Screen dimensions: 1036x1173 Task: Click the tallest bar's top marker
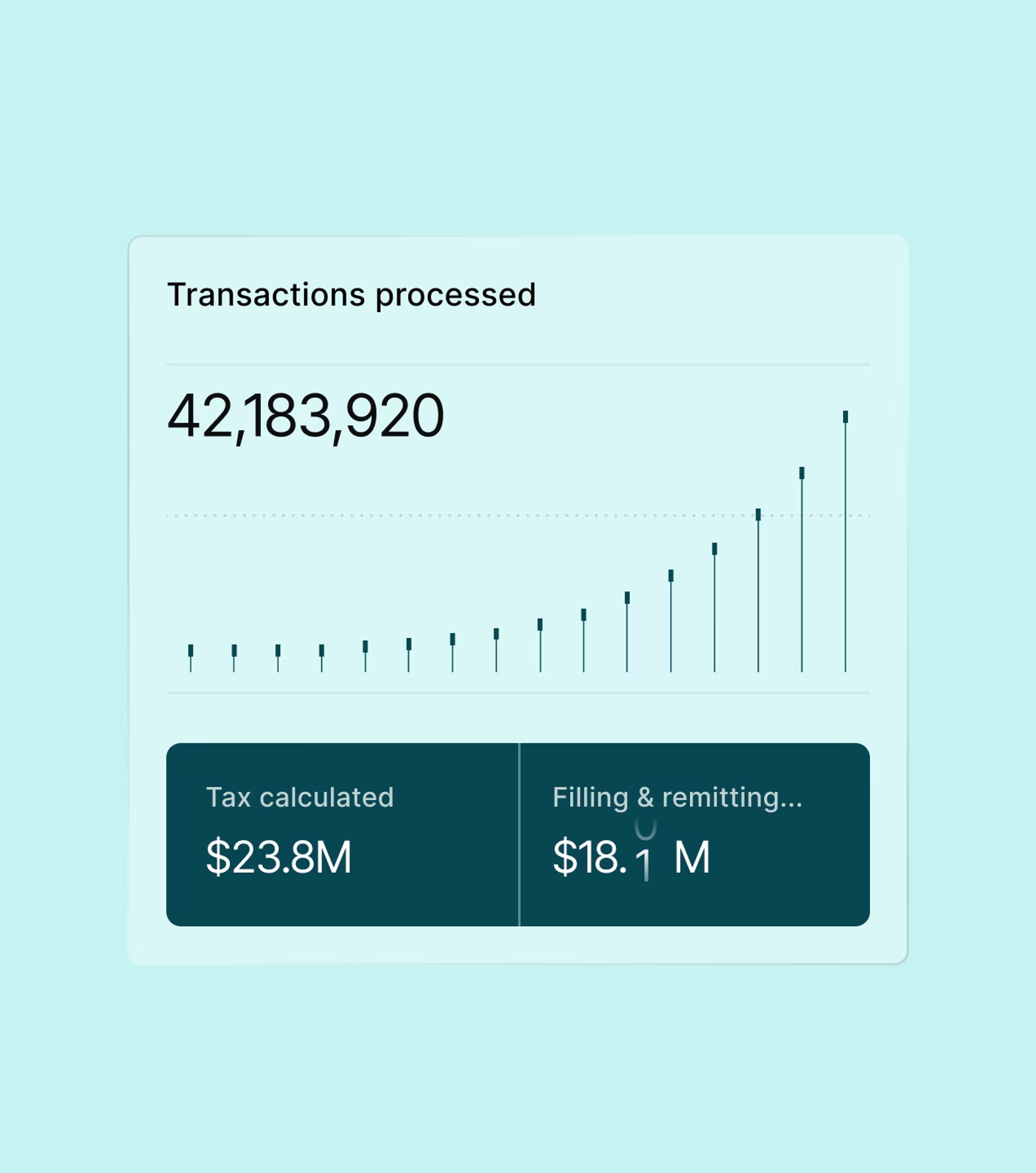click(x=845, y=417)
